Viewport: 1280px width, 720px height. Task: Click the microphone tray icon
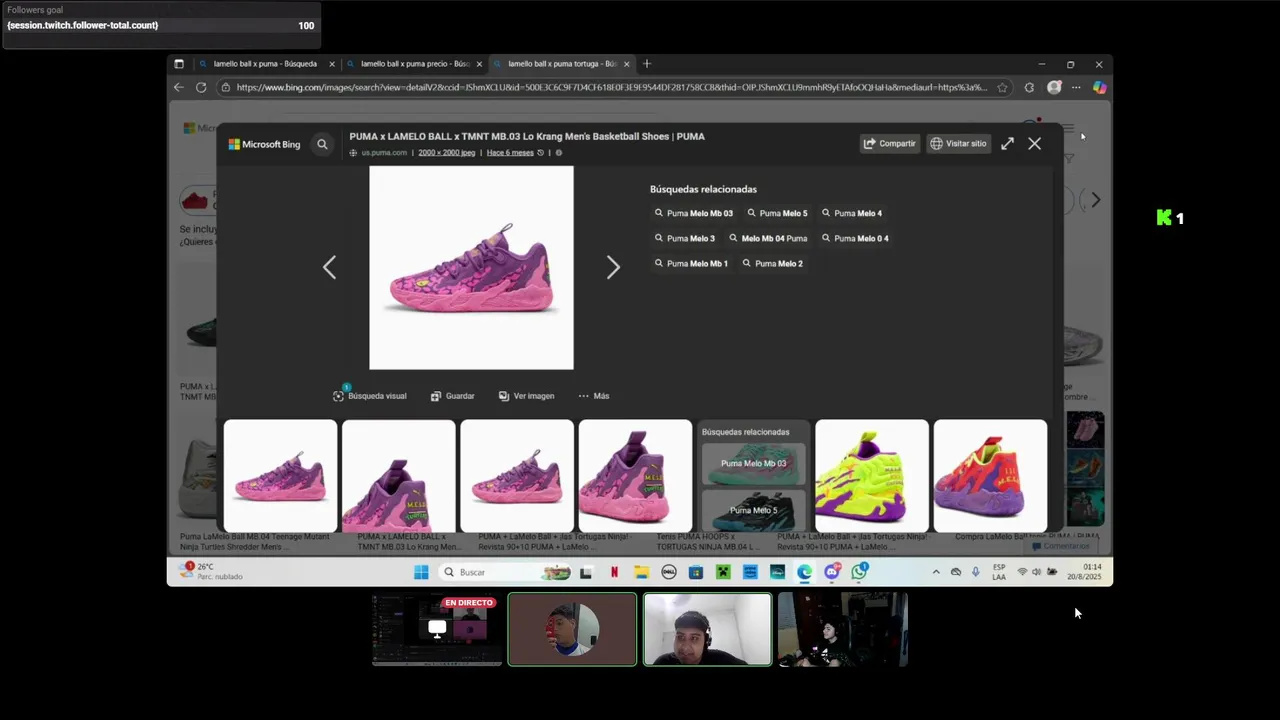coord(975,572)
